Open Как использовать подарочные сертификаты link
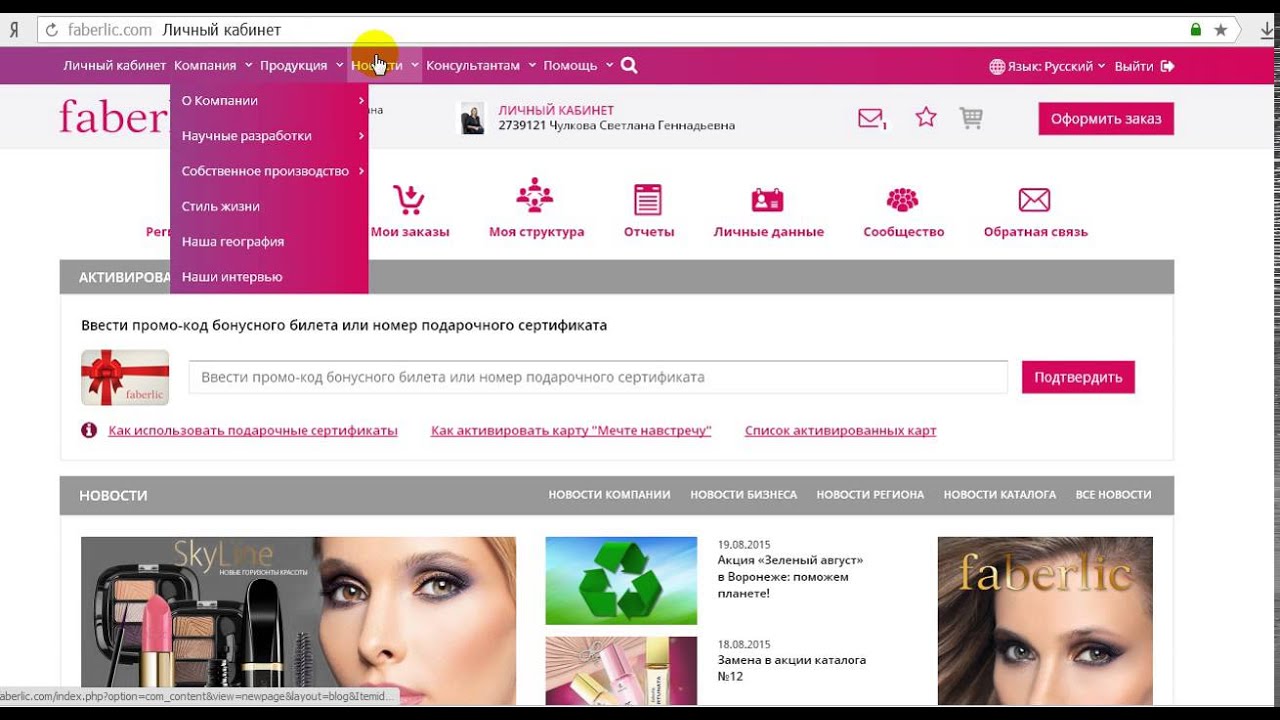Image resolution: width=1280 pixels, height=720 pixels. 253,431
